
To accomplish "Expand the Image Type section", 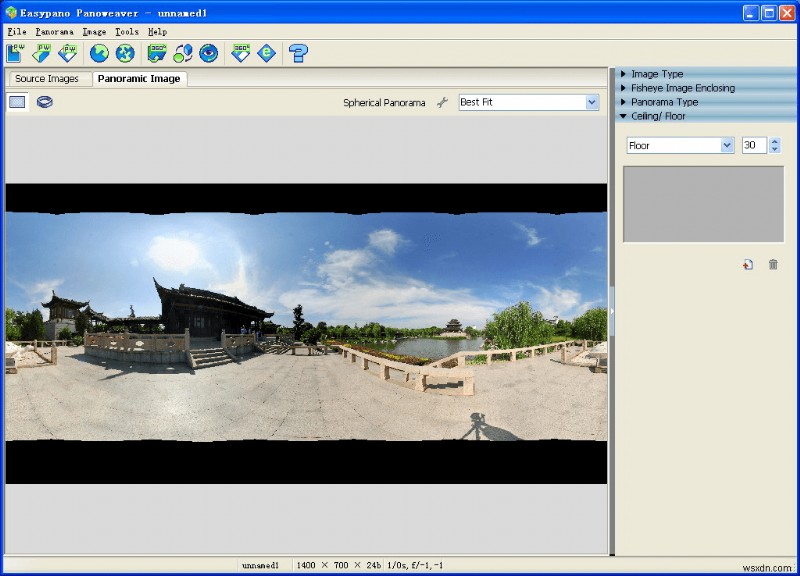I will pos(655,73).
